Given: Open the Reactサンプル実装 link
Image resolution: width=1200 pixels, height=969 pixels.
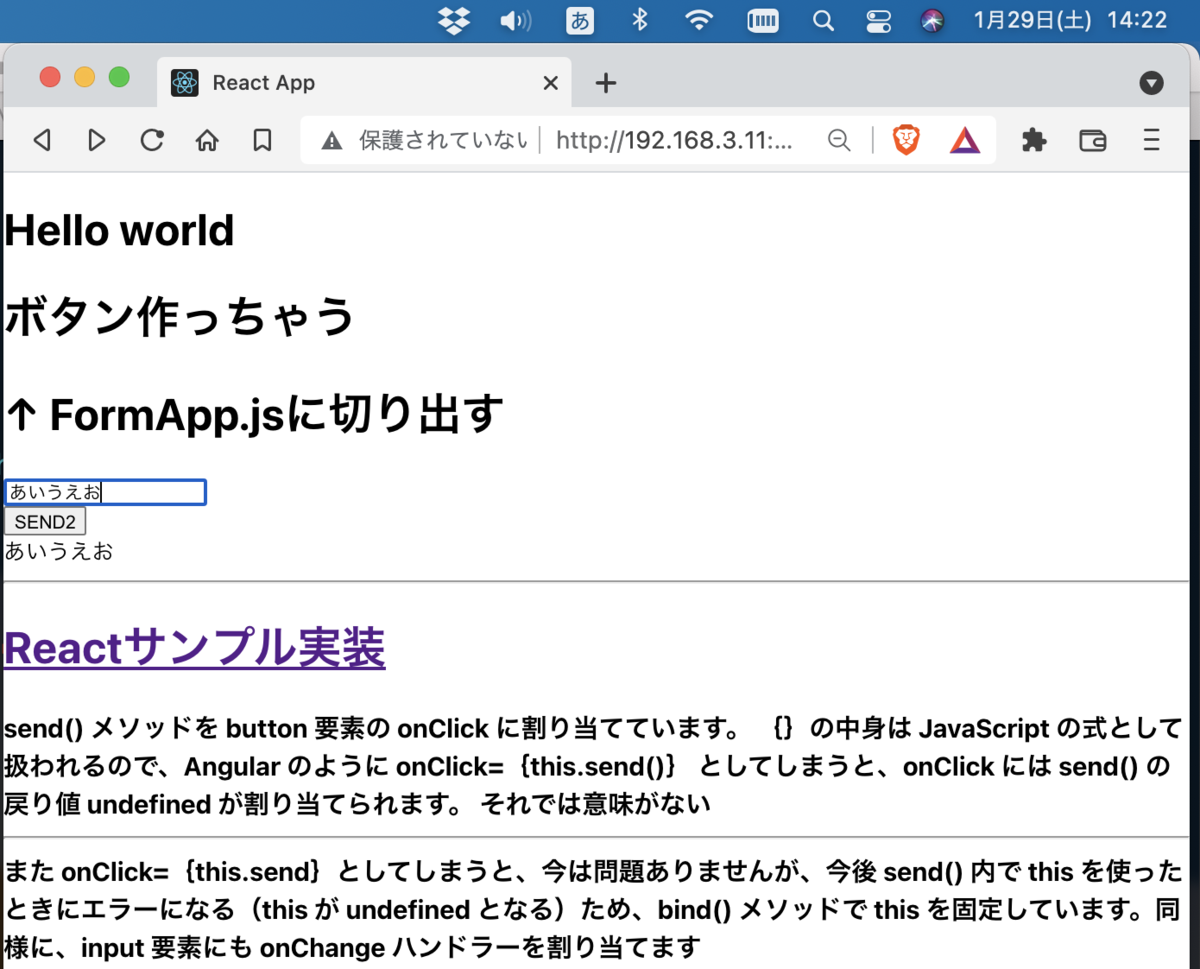Looking at the screenshot, I should (194, 648).
